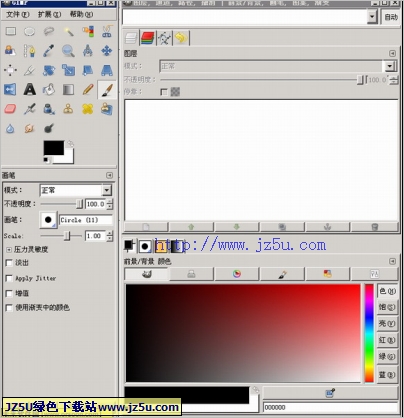The width and height of the screenshot is (404, 418).
Task: Select the Free Select lasso tool
Action: click(x=49, y=31)
